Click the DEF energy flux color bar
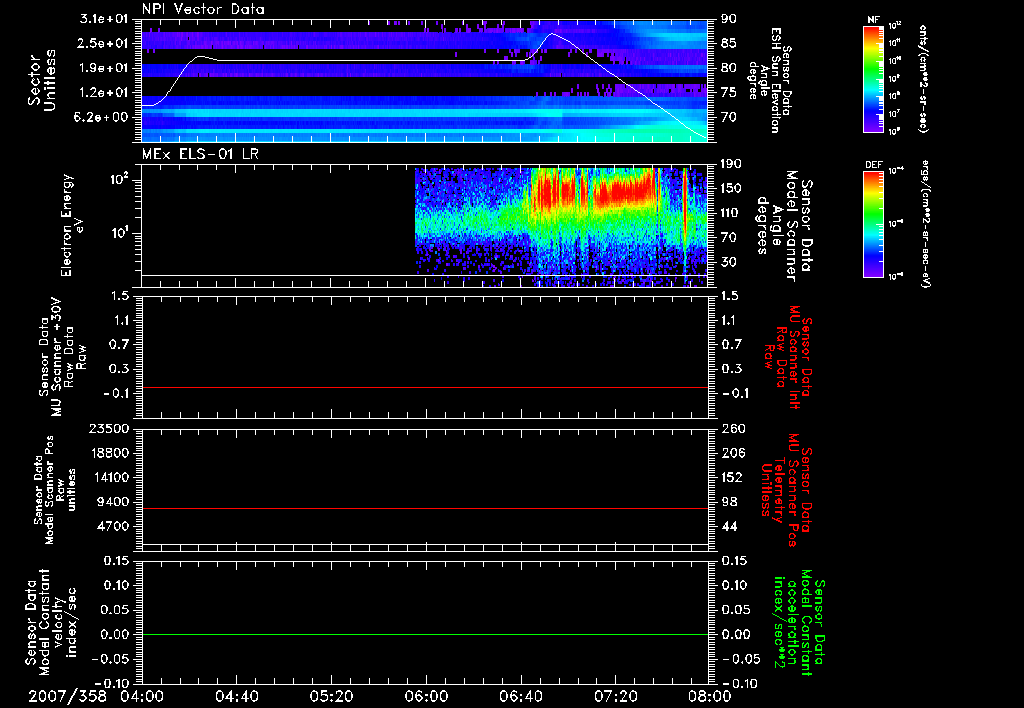Image resolution: width=1024 pixels, height=708 pixels. 873,223
